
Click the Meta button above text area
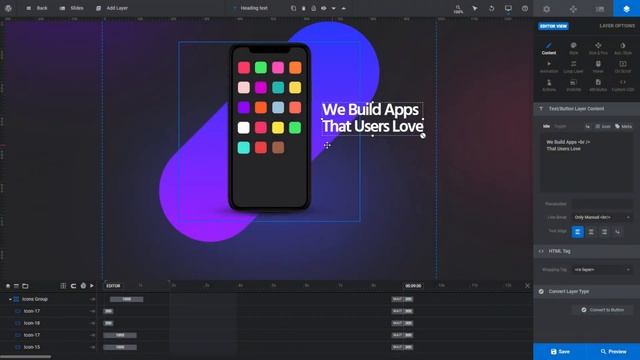(624, 127)
